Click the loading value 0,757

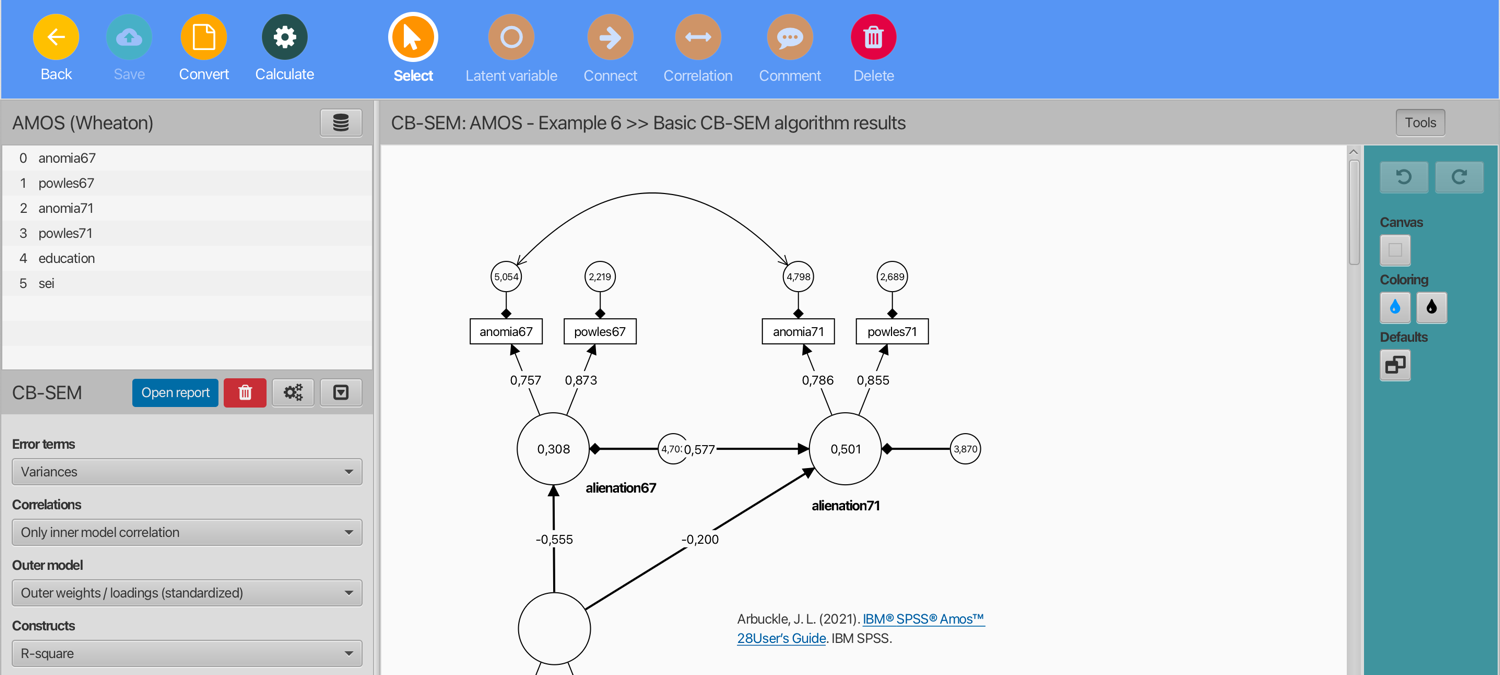[x=525, y=380]
